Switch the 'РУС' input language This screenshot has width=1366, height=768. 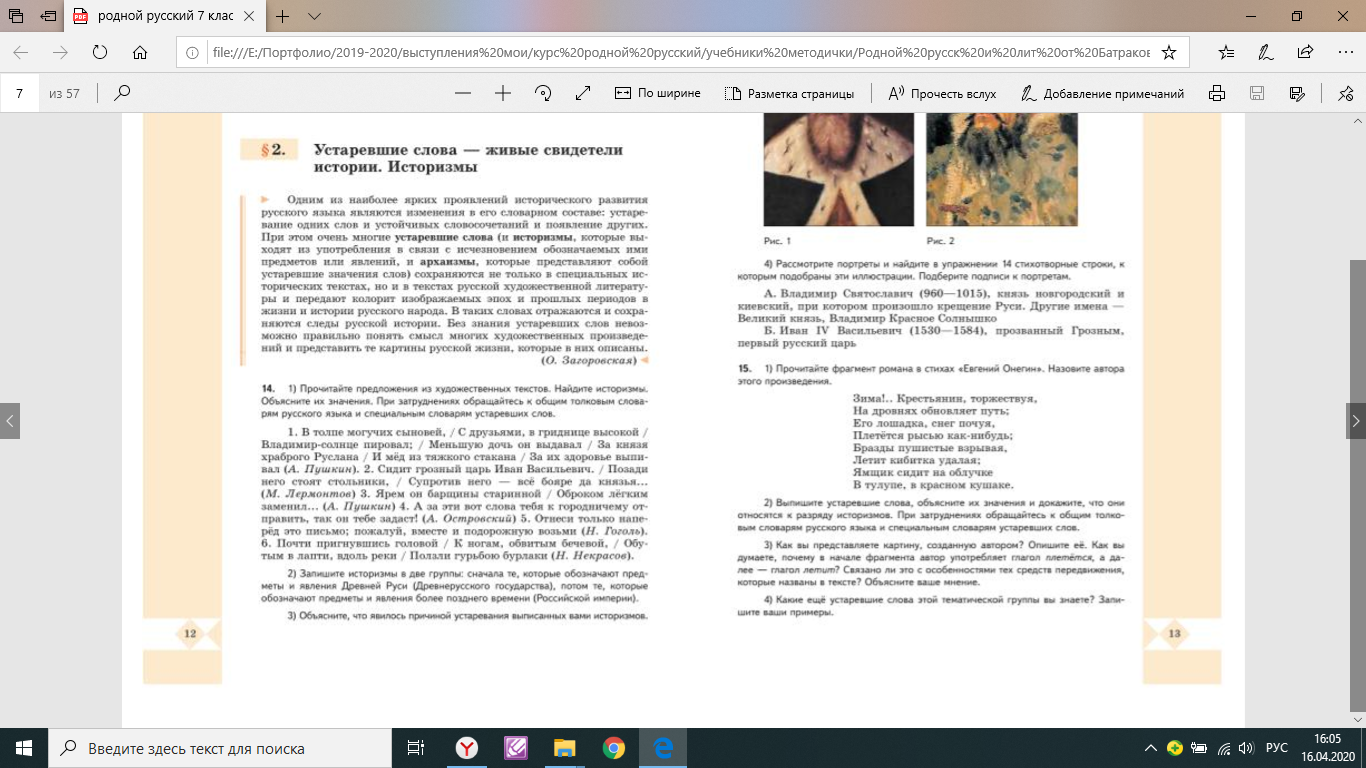(x=1277, y=748)
